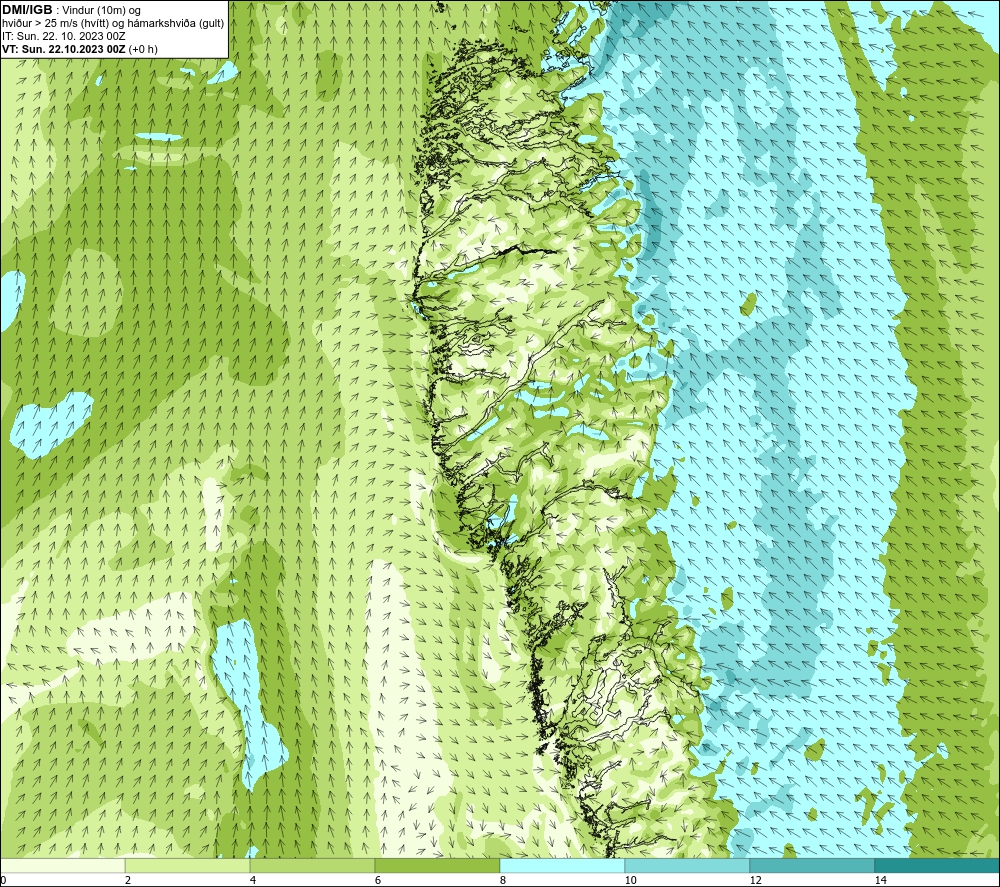Viewport: 1000px width, 887px height.
Task: Click the '2' scale label
Action: tap(128, 880)
